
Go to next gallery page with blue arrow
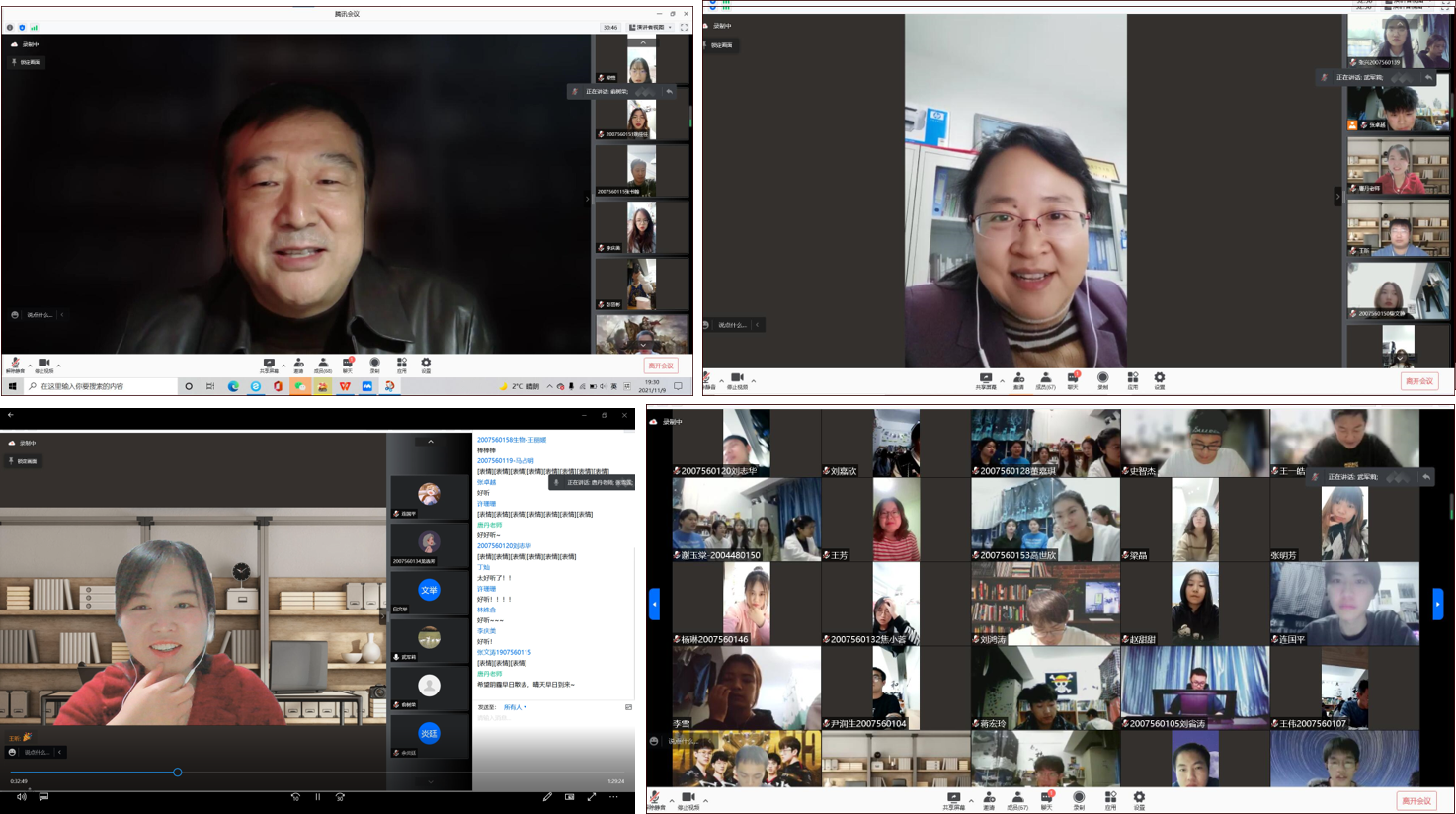(x=1438, y=604)
